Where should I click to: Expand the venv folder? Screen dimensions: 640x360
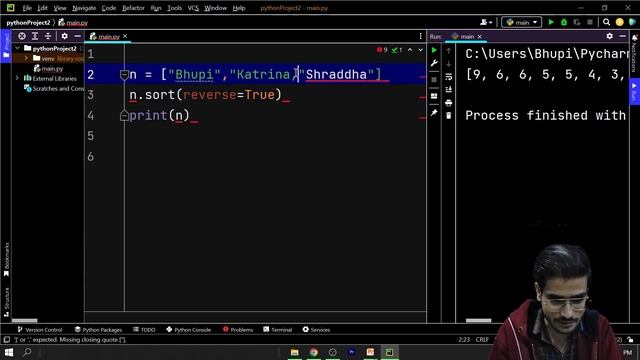pyautogui.click(x=26, y=58)
